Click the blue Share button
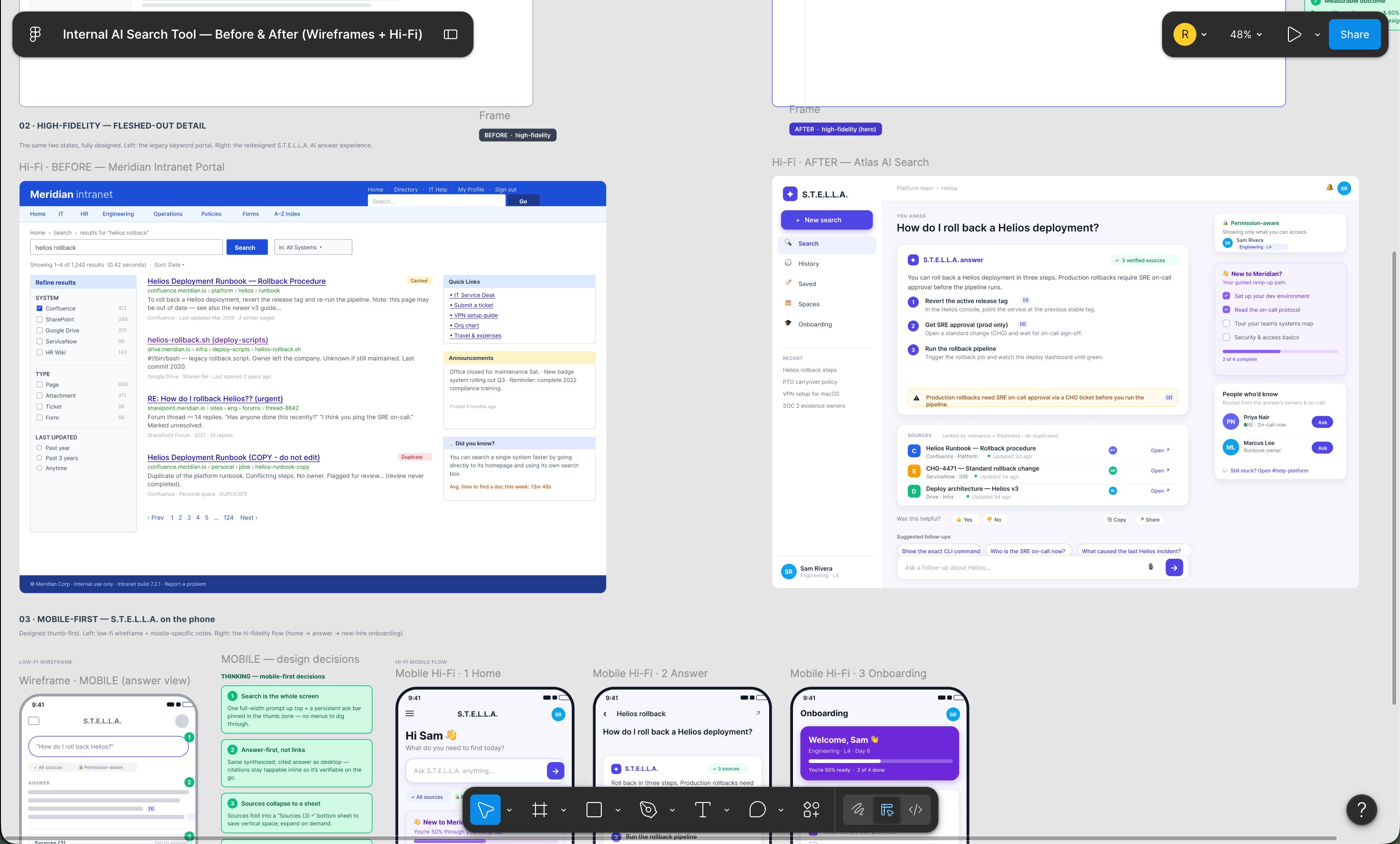The image size is (1400, 844). pyautogui.click(x=1355, y=34)
